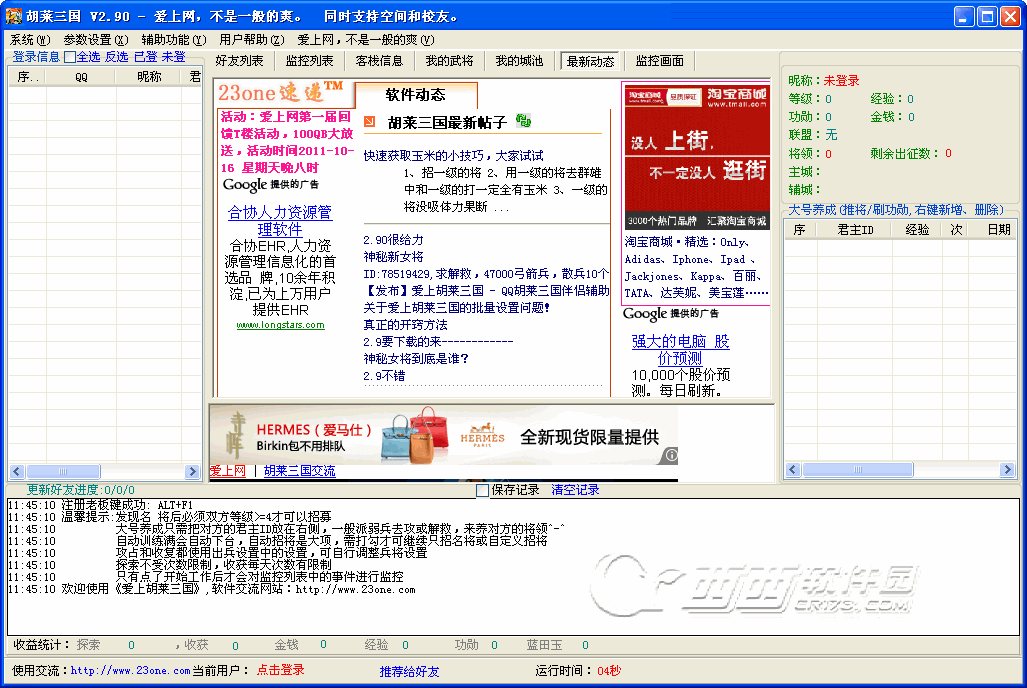Open the 爱上网 link below the ad
Screen dimensions: 1027x688
[x=227, y=471]
